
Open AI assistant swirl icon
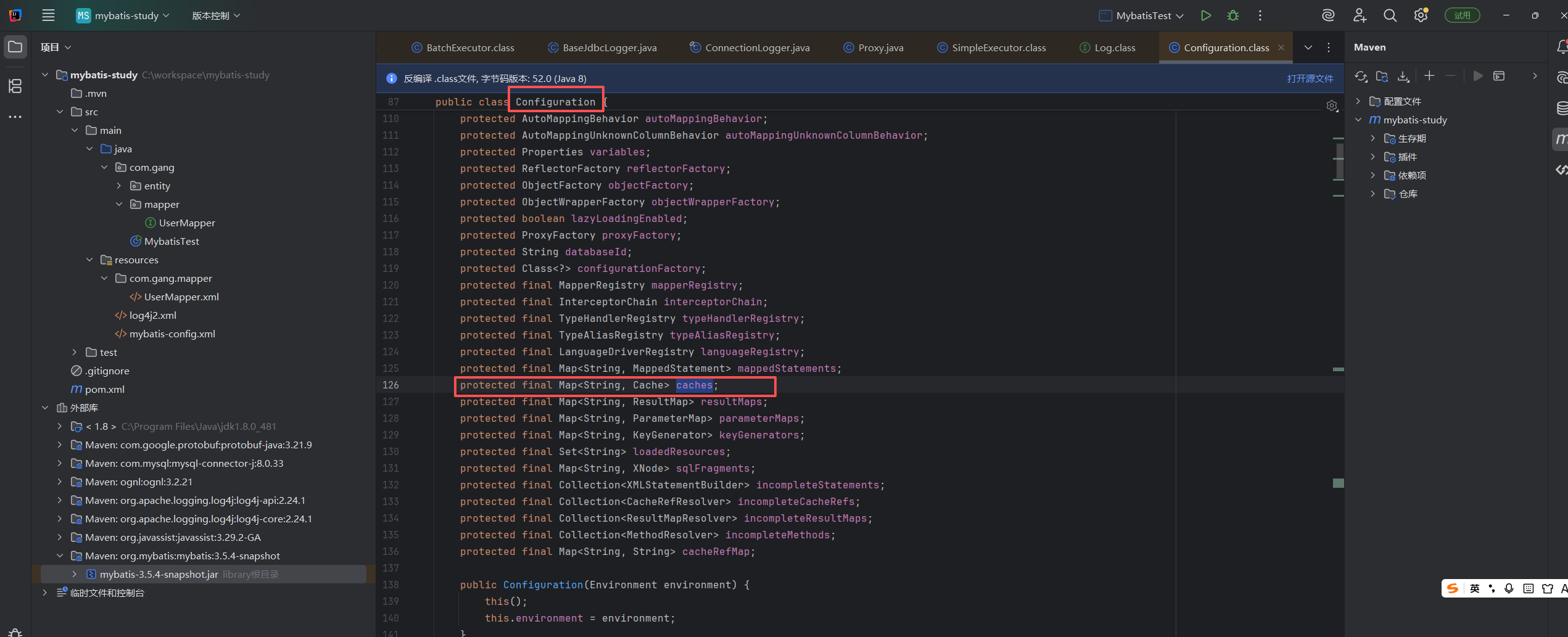point(1328,15)
